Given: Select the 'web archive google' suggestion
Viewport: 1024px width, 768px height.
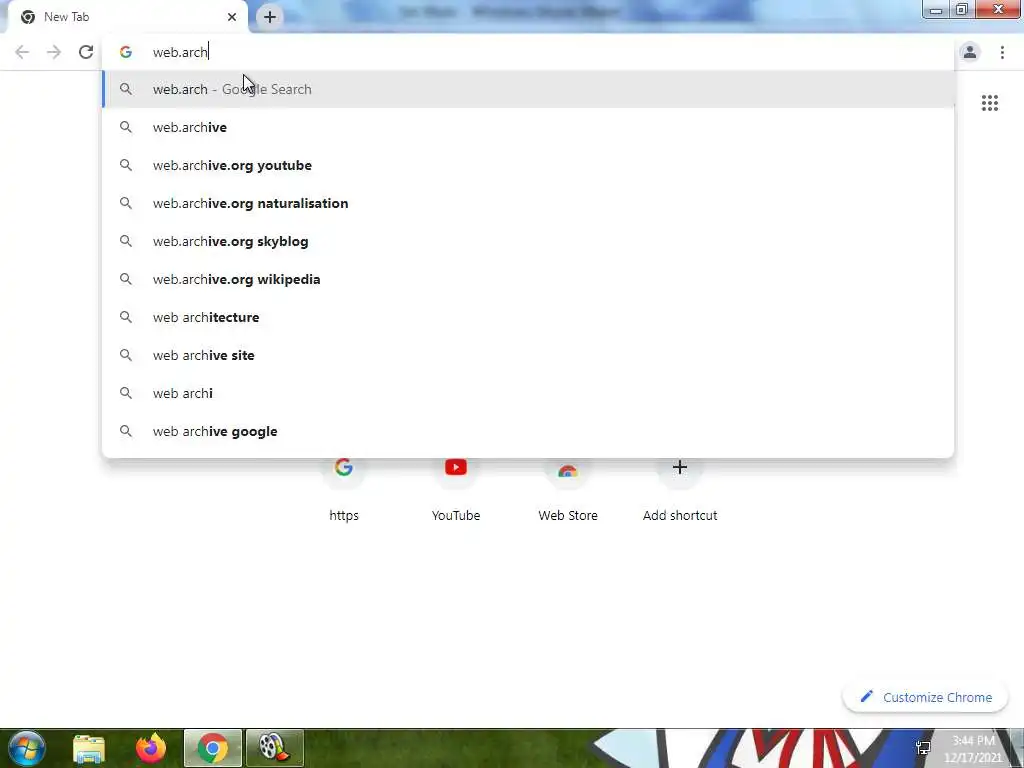Looking at the screenshot, I should coord(528,431).
